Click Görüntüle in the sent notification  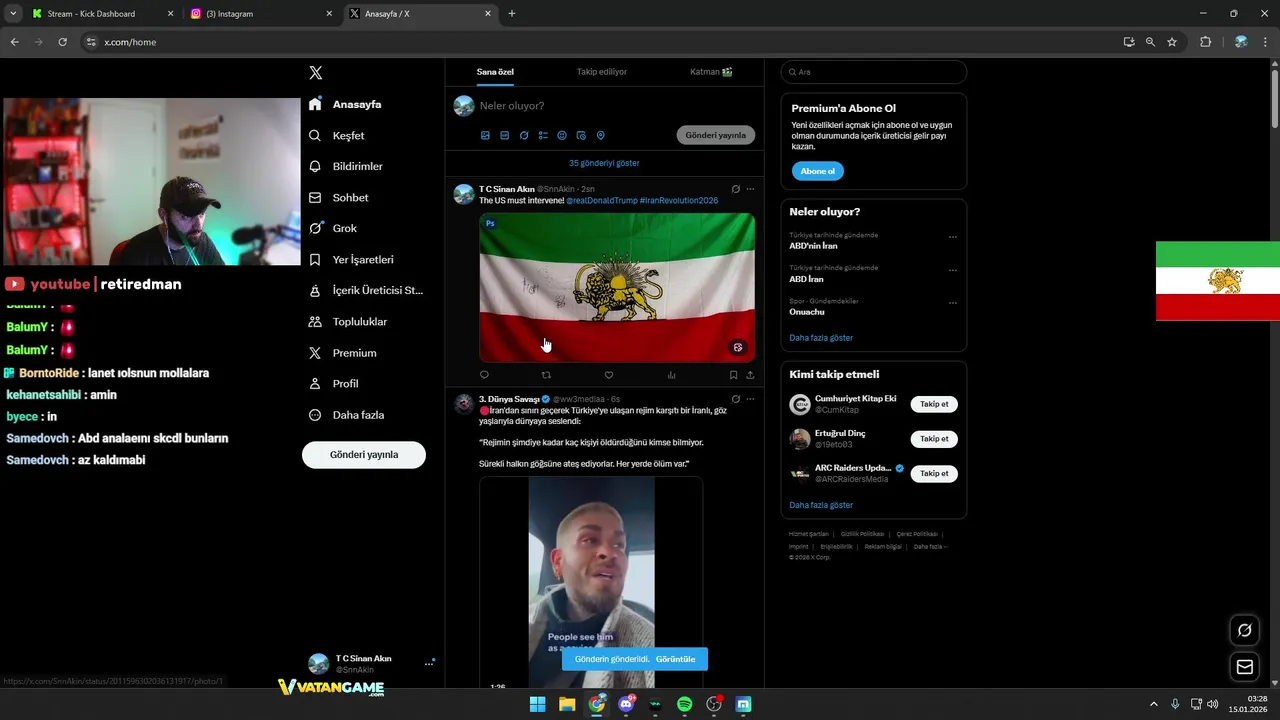(676, 659)
